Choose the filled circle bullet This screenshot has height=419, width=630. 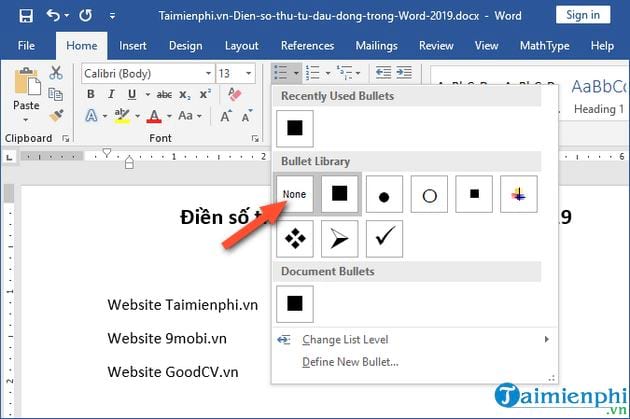384,194
